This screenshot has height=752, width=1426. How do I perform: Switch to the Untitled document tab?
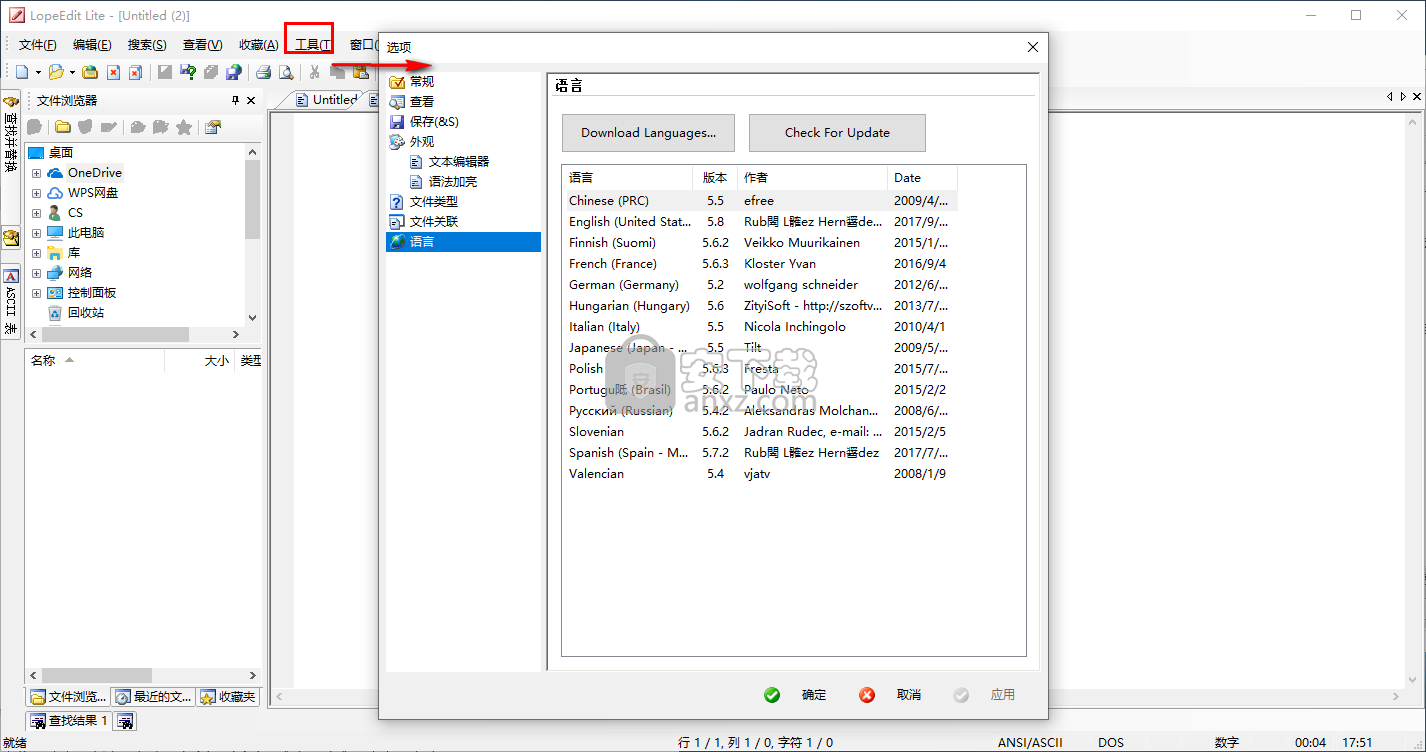pyautogui.click(x=326, y=100)
